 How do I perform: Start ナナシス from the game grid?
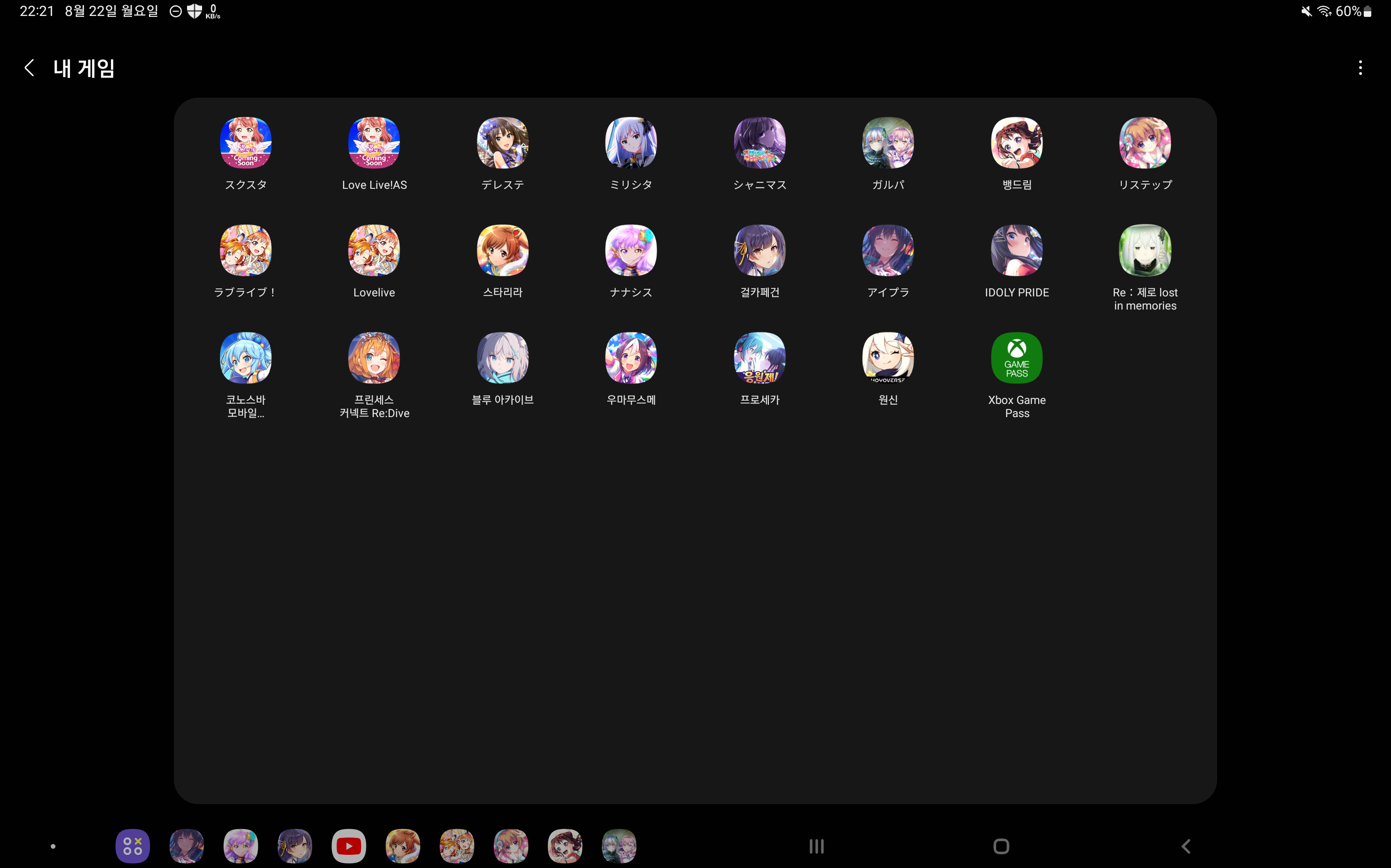631,250
